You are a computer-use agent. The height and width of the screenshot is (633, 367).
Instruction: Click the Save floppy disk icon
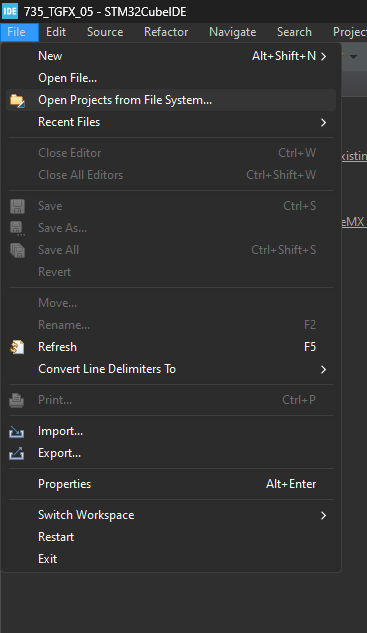click(17, 206)
